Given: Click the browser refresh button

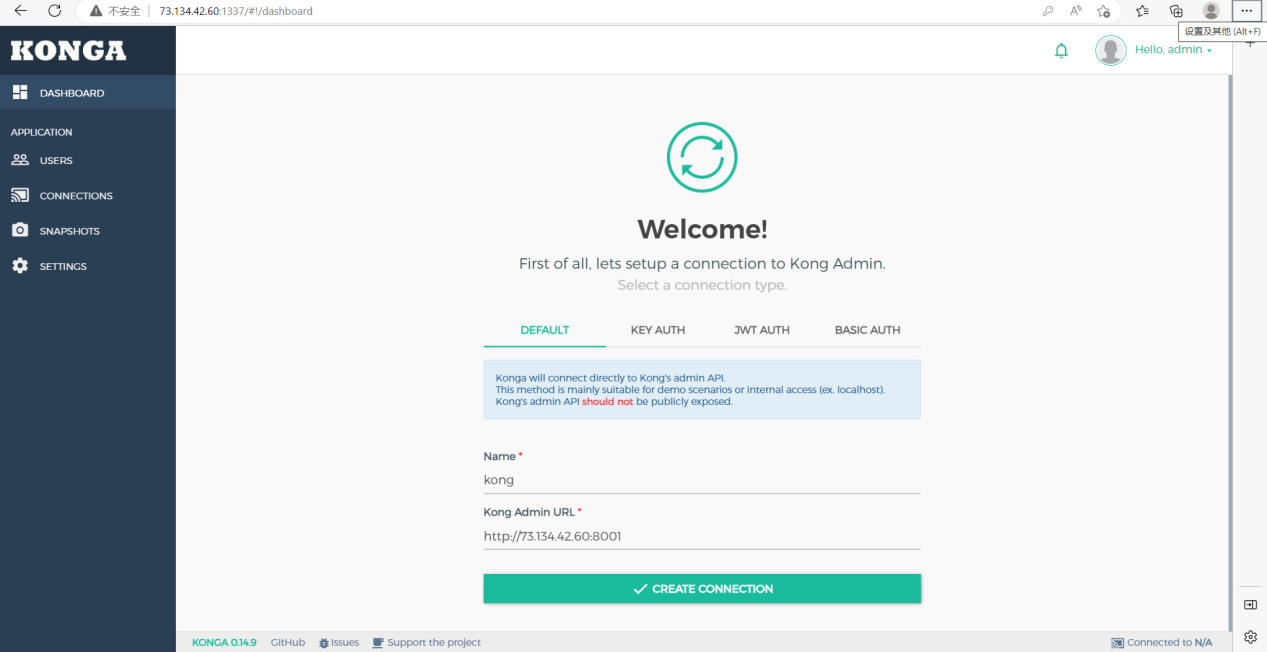Looking at the screenshot, I should 55,11.
